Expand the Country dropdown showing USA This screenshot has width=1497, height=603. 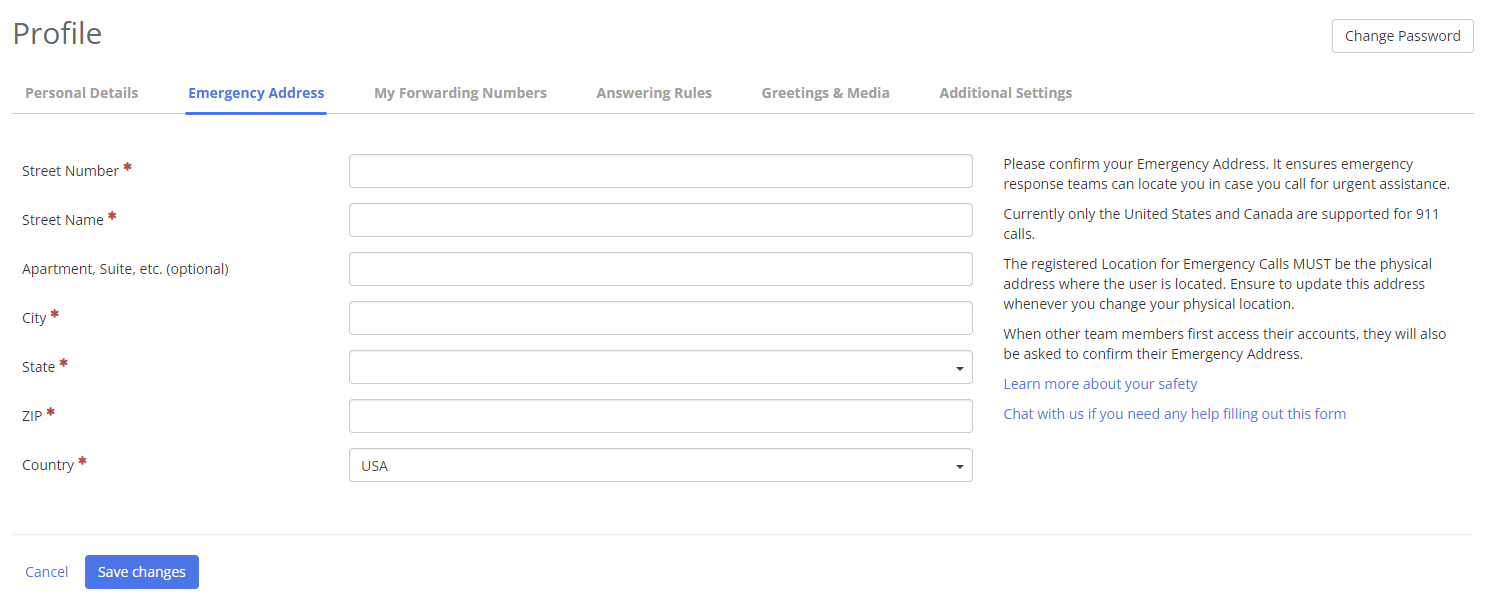point(660,465)
